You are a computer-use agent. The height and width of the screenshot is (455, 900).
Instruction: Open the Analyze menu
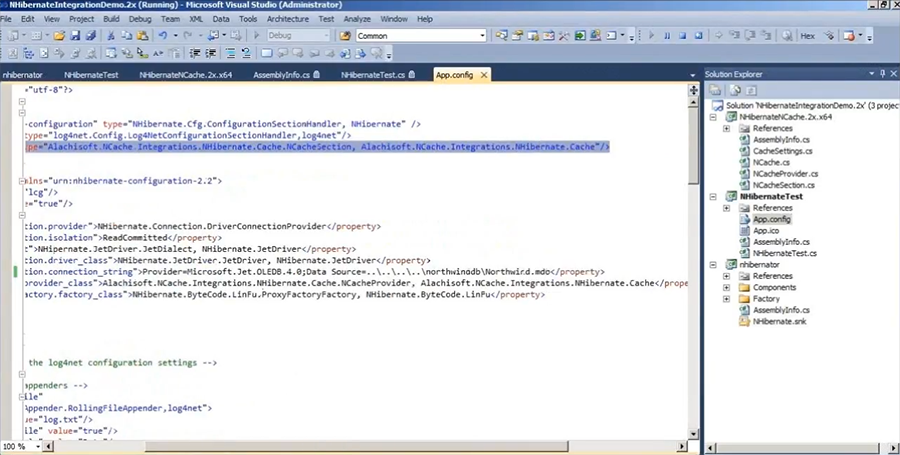(357, 19)
